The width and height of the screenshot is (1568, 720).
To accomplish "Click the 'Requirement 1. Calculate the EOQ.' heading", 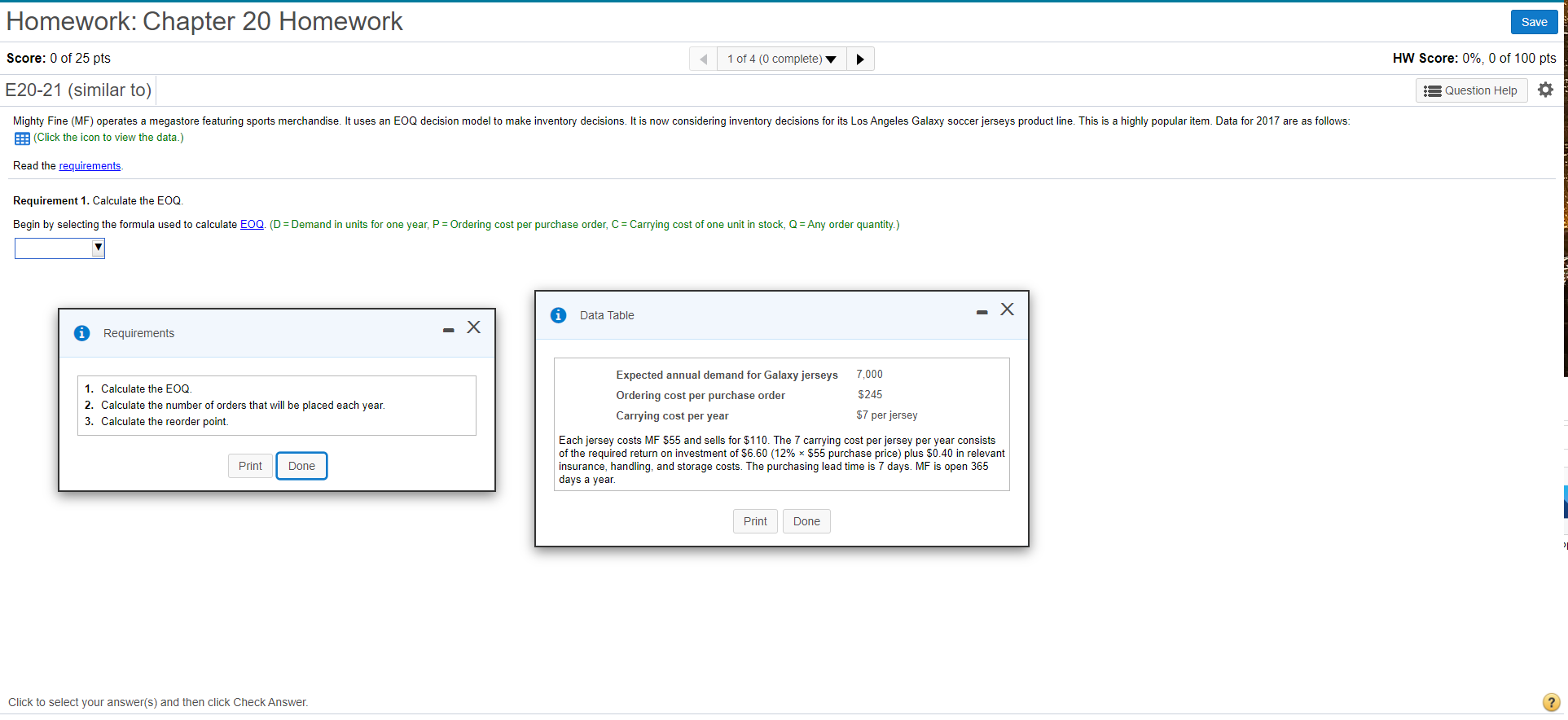I will pyautogui.click(x=98, y=201).
